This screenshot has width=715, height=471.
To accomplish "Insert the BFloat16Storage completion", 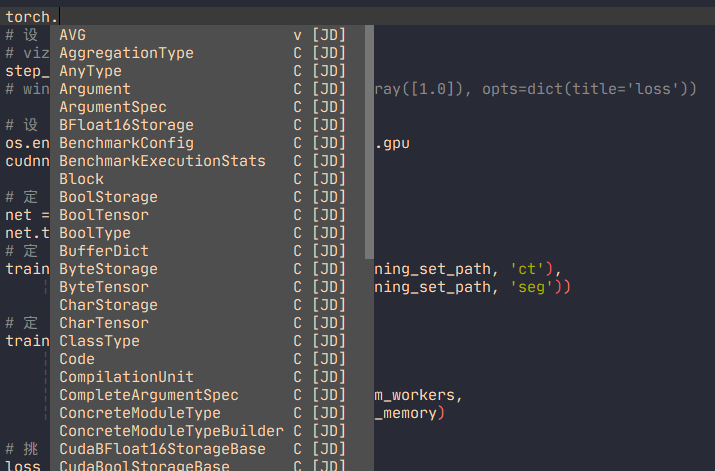I will 126,125.
